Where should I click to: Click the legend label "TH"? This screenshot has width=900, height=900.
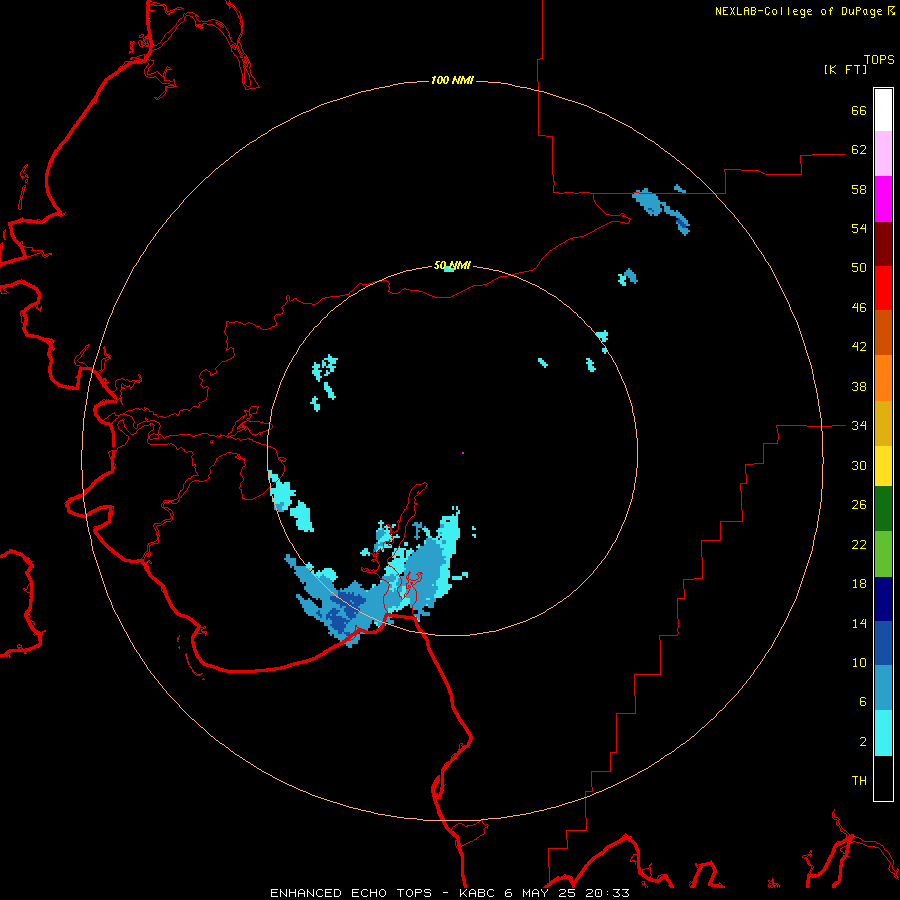859,781
